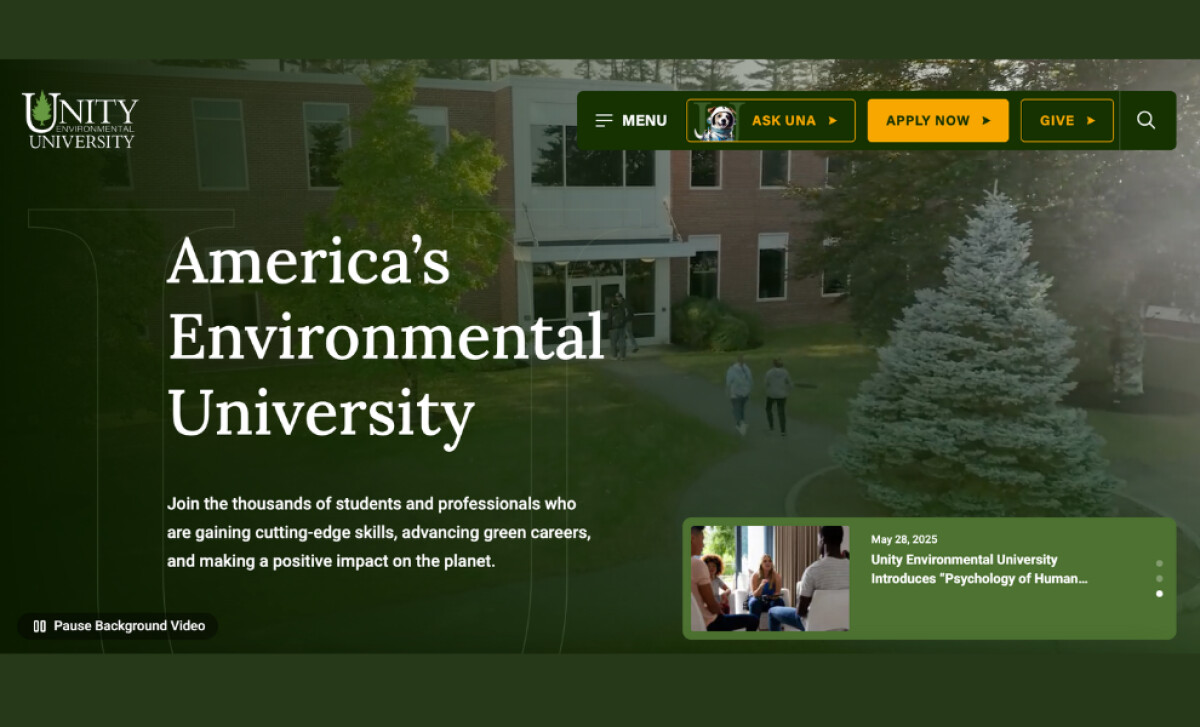Open the news card photo thumbnail
1200x727 pixels.
point(770,578)
